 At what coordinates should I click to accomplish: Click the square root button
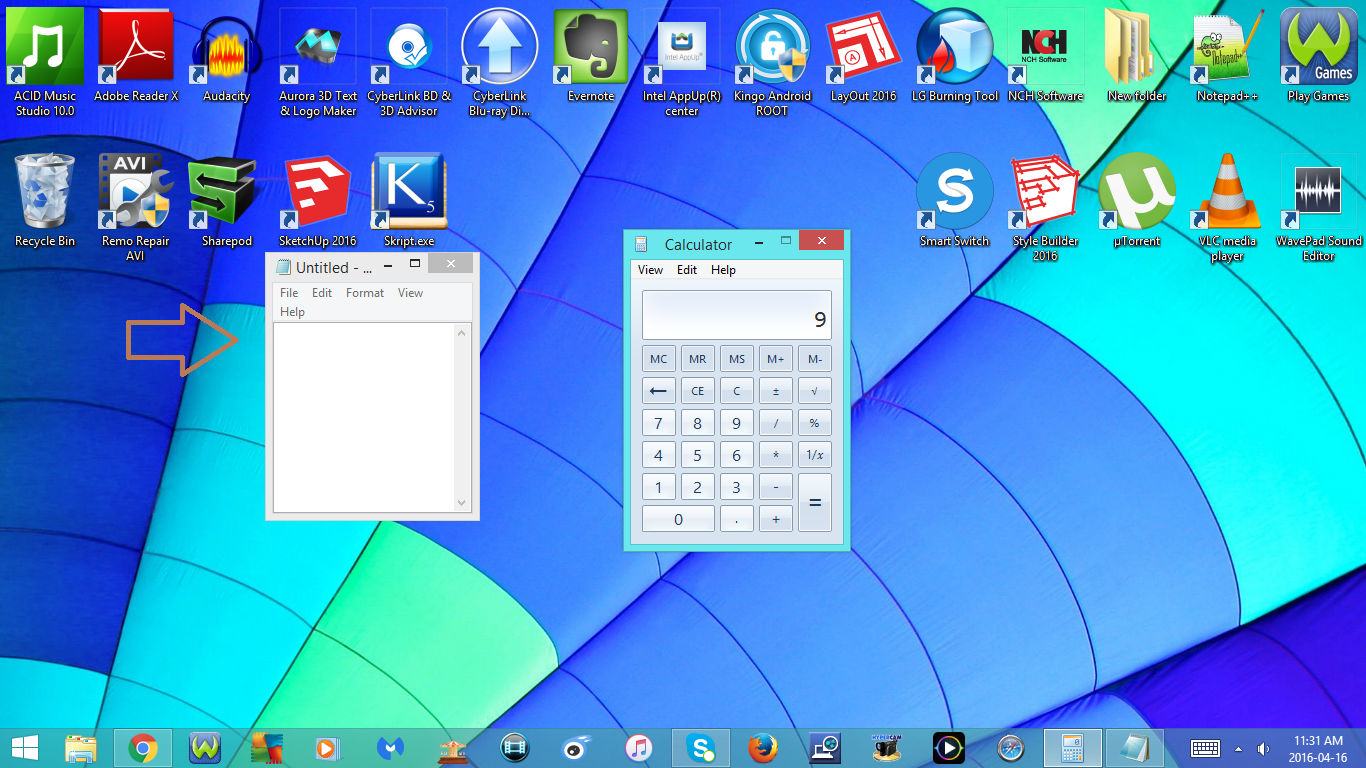[814, 390]
